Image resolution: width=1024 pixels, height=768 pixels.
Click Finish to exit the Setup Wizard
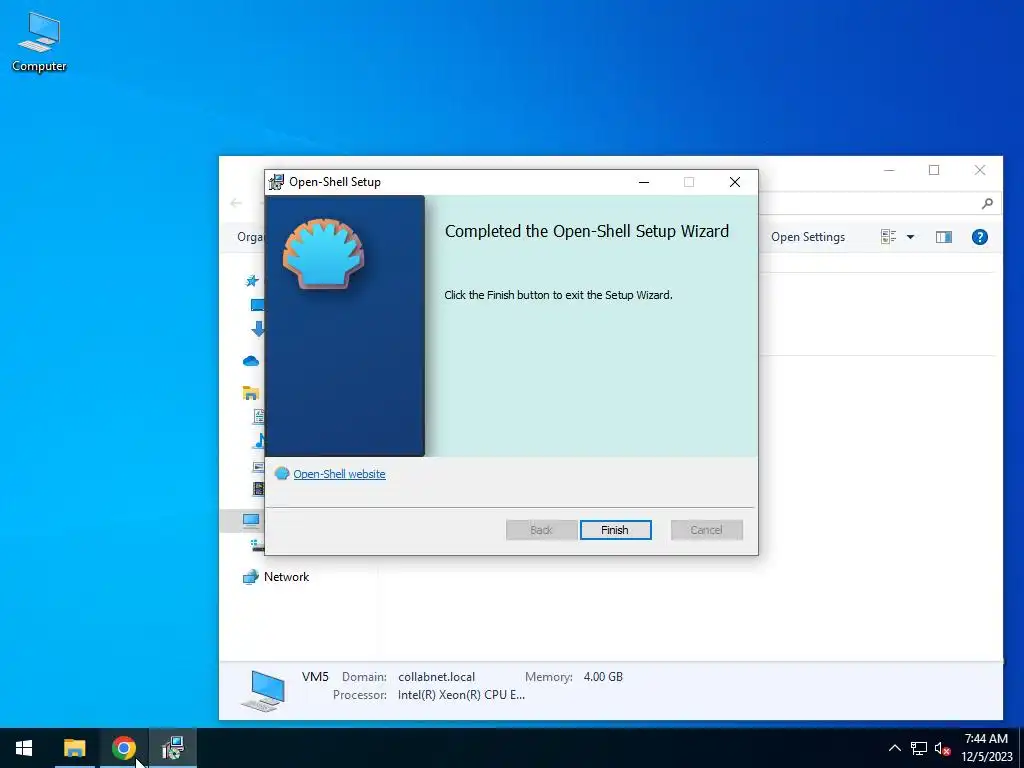(615, 530)
